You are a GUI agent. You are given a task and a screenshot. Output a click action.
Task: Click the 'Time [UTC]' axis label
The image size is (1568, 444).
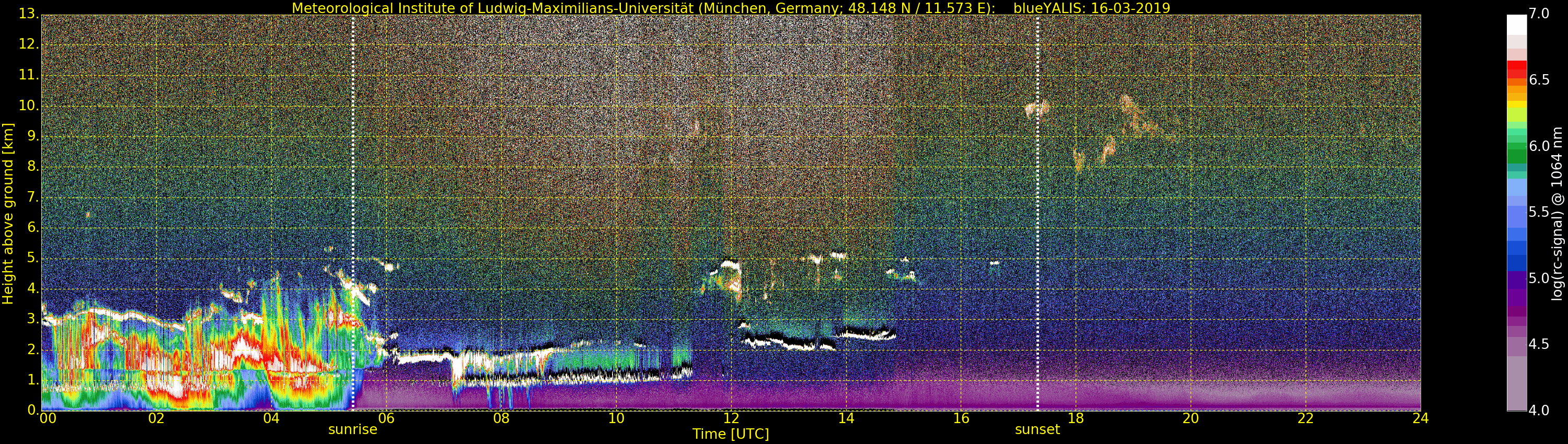click(731, 434)
